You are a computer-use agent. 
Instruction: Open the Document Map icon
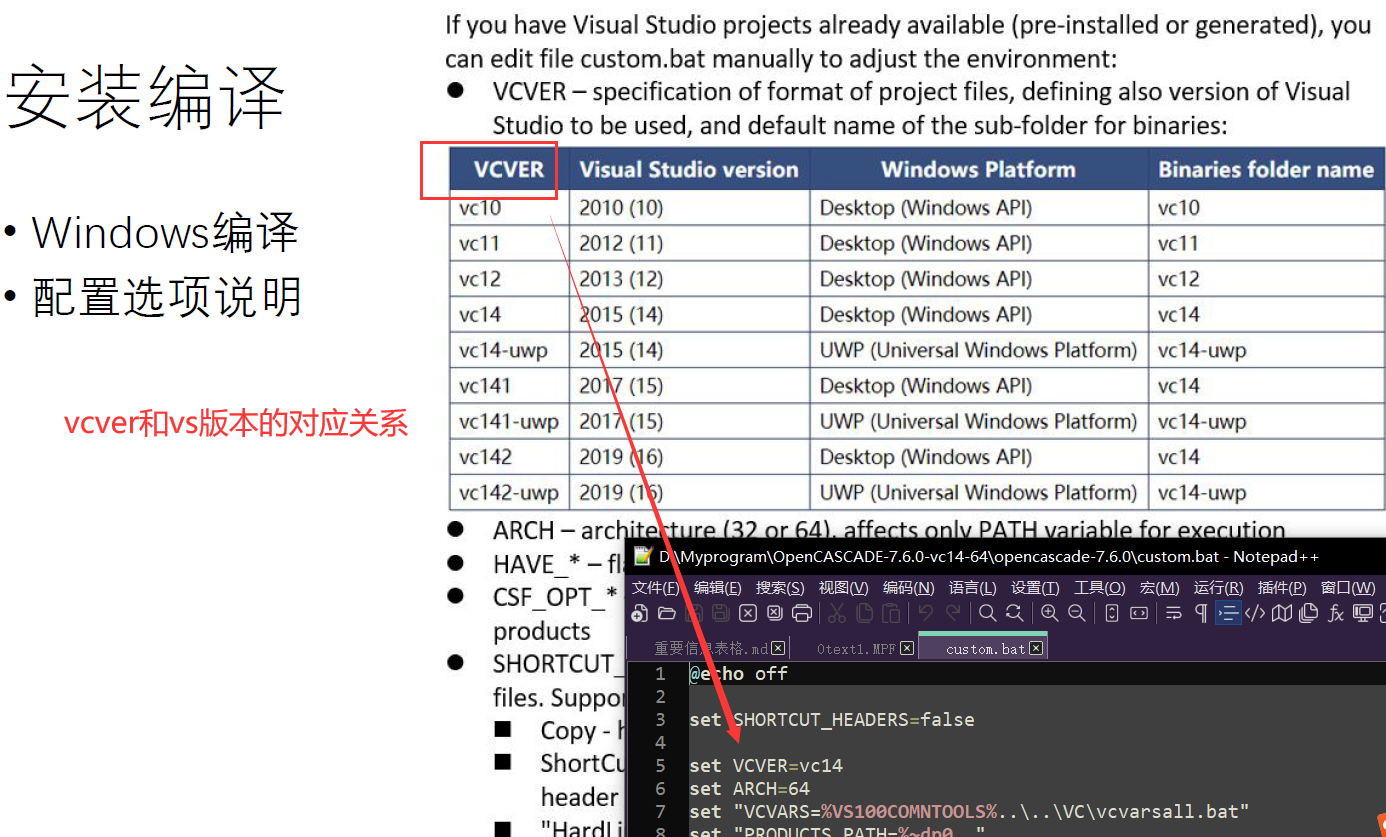click(x=1281, y=613)
